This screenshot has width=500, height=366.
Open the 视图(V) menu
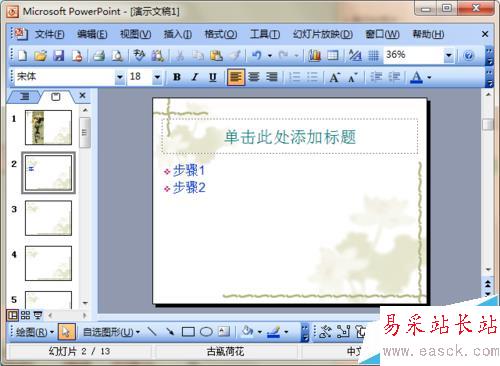point(136,34)
